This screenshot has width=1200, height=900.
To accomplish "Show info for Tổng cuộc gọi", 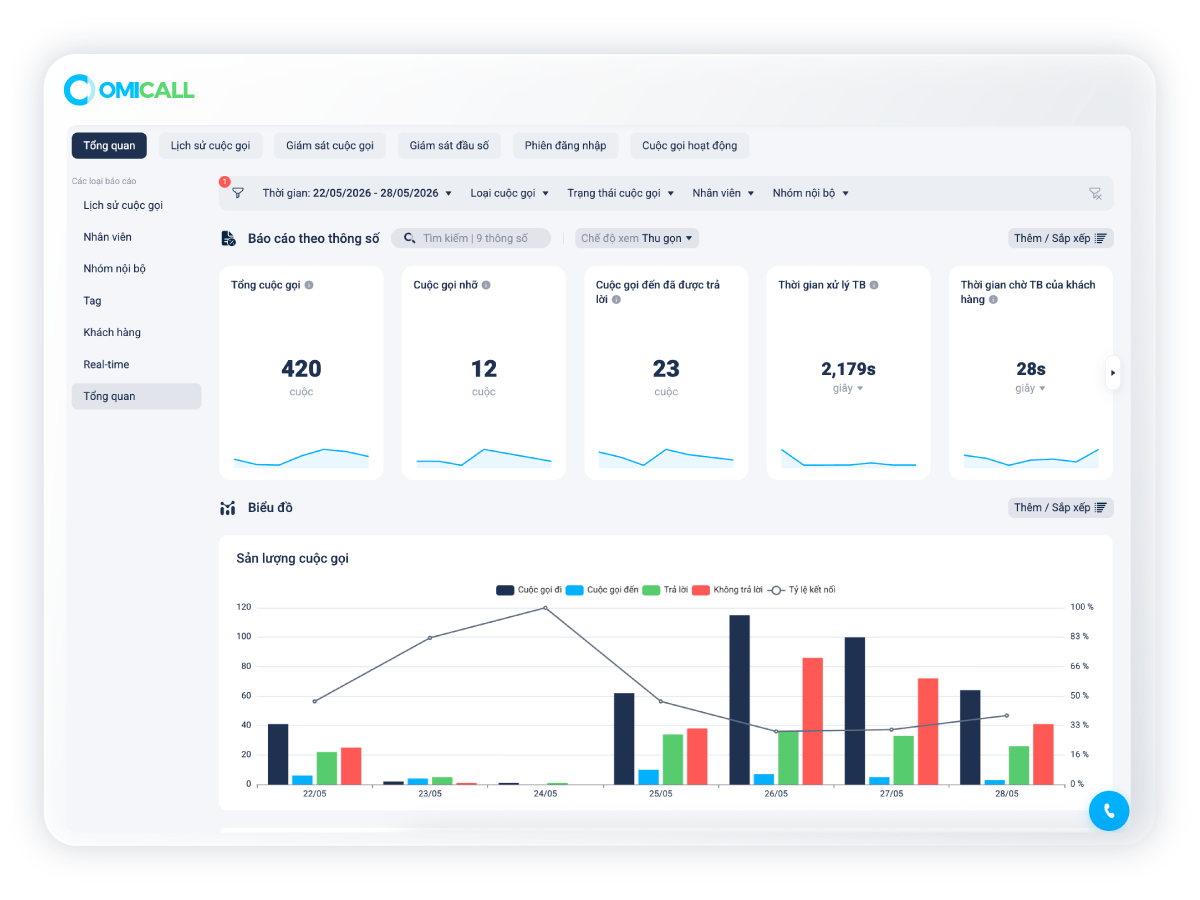I will coord(309,285).
